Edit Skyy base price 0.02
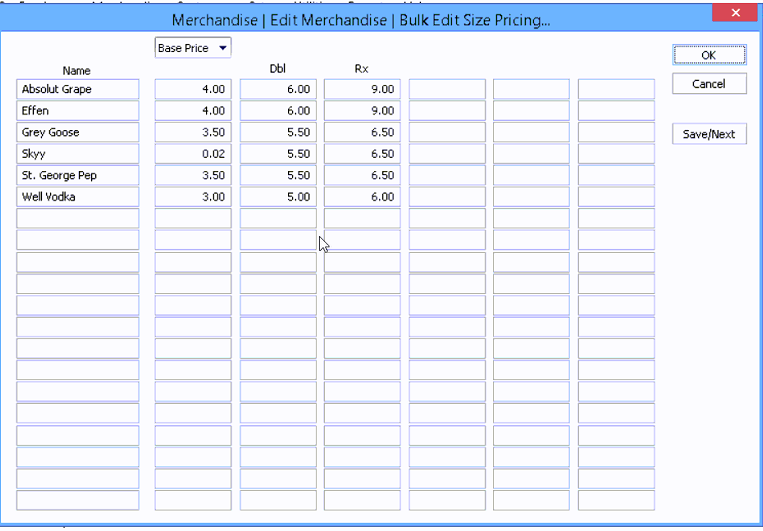763x531 pixels. [193, 154]
